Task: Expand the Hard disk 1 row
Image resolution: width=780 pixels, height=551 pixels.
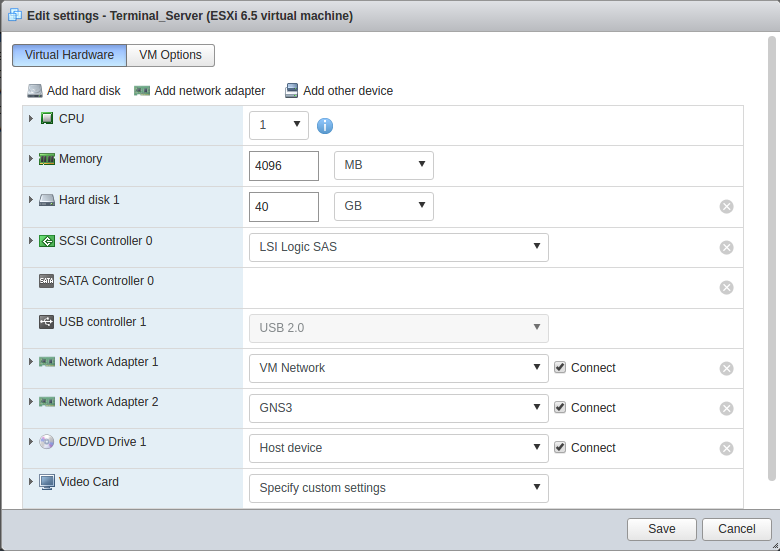Action: click(x=31, y=199)
